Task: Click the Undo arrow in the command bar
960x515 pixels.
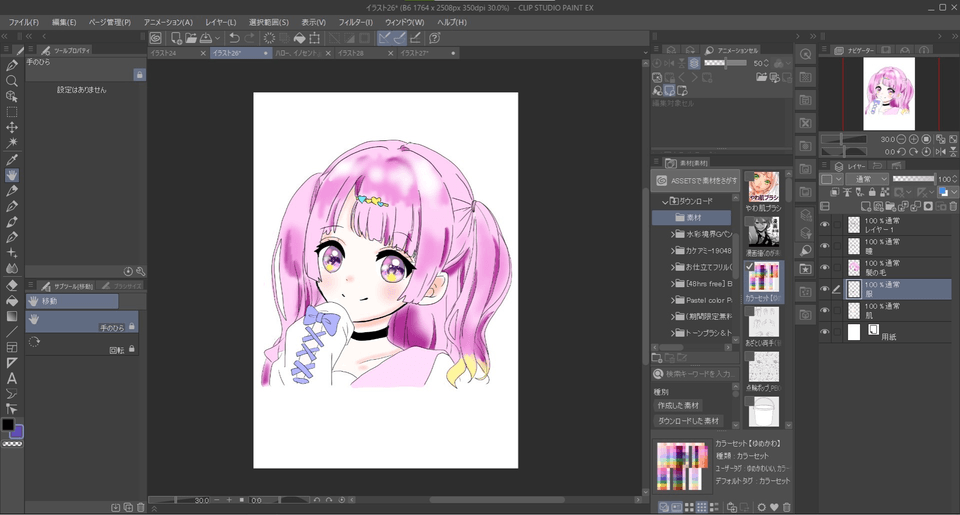Action: tap(233, 38)
